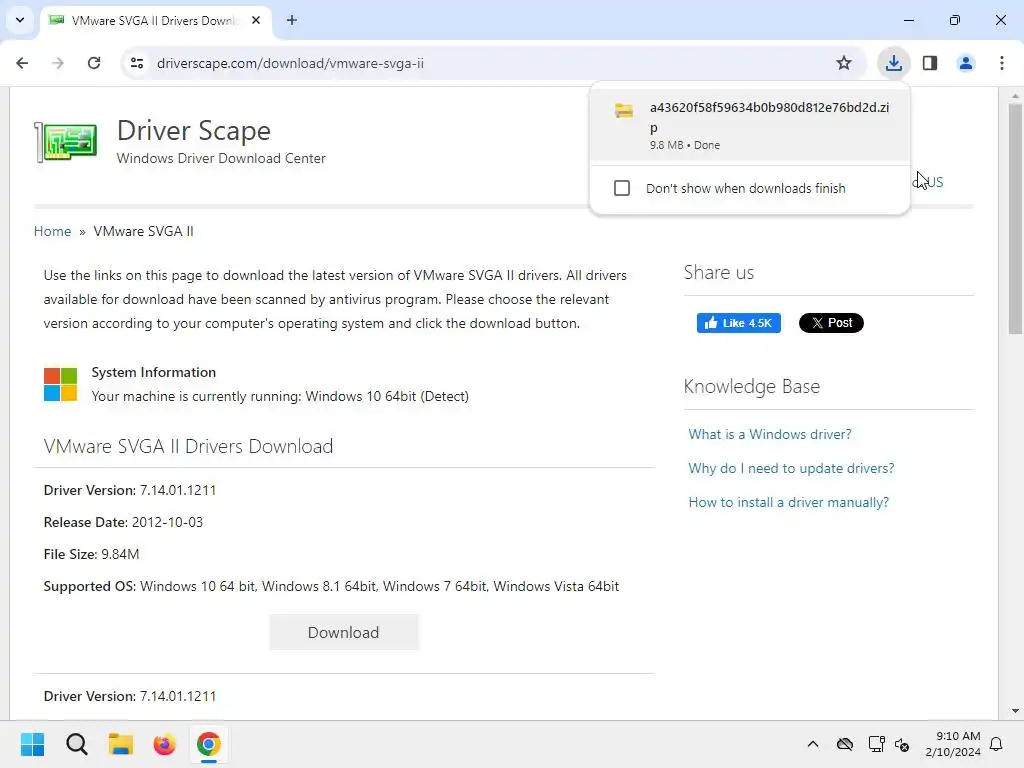Screen dimensions: 1024x768
Task: Click scrollbar down arrow
Action: click(1016, 711)
